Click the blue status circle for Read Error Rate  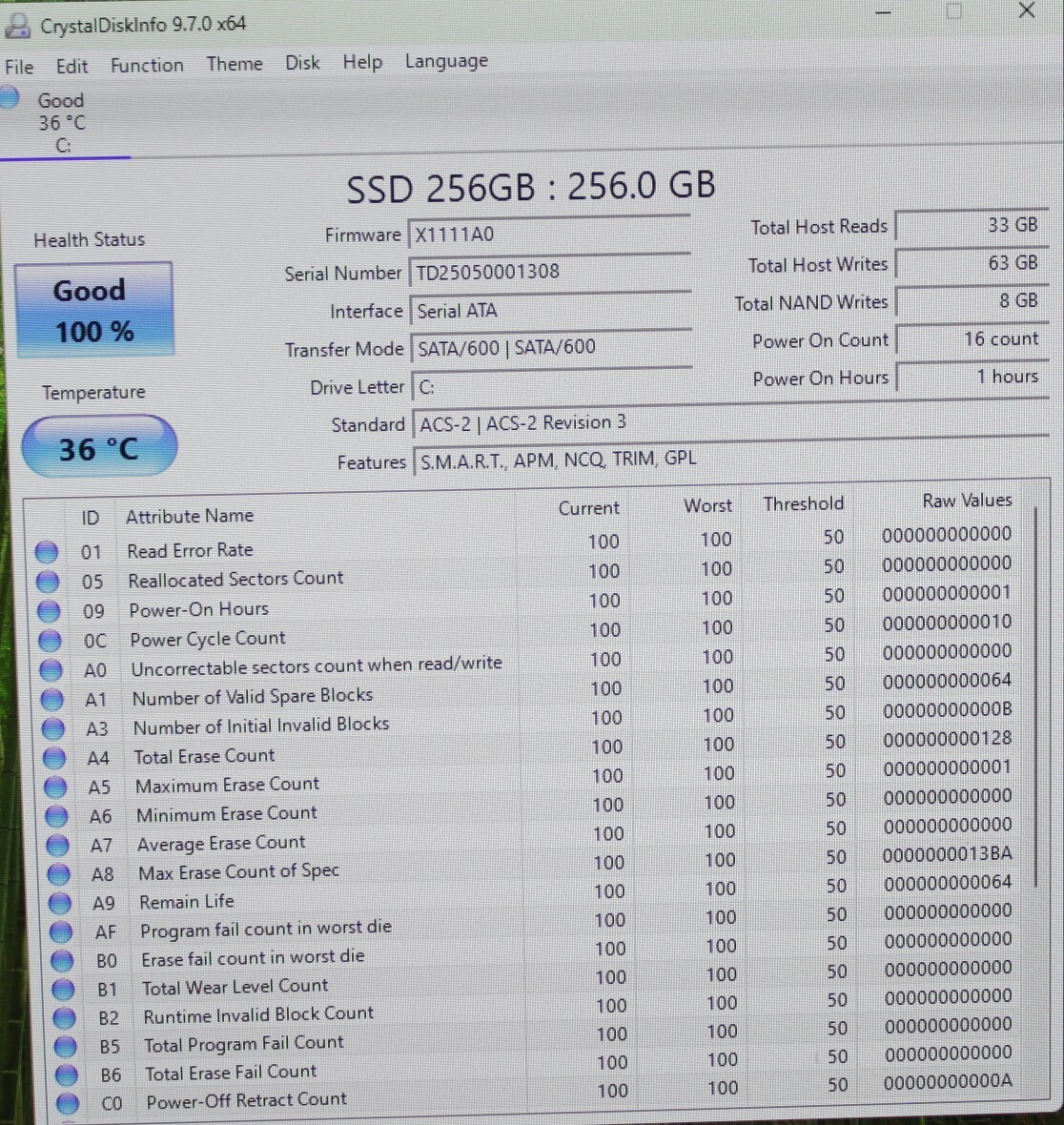click(46, 552)
